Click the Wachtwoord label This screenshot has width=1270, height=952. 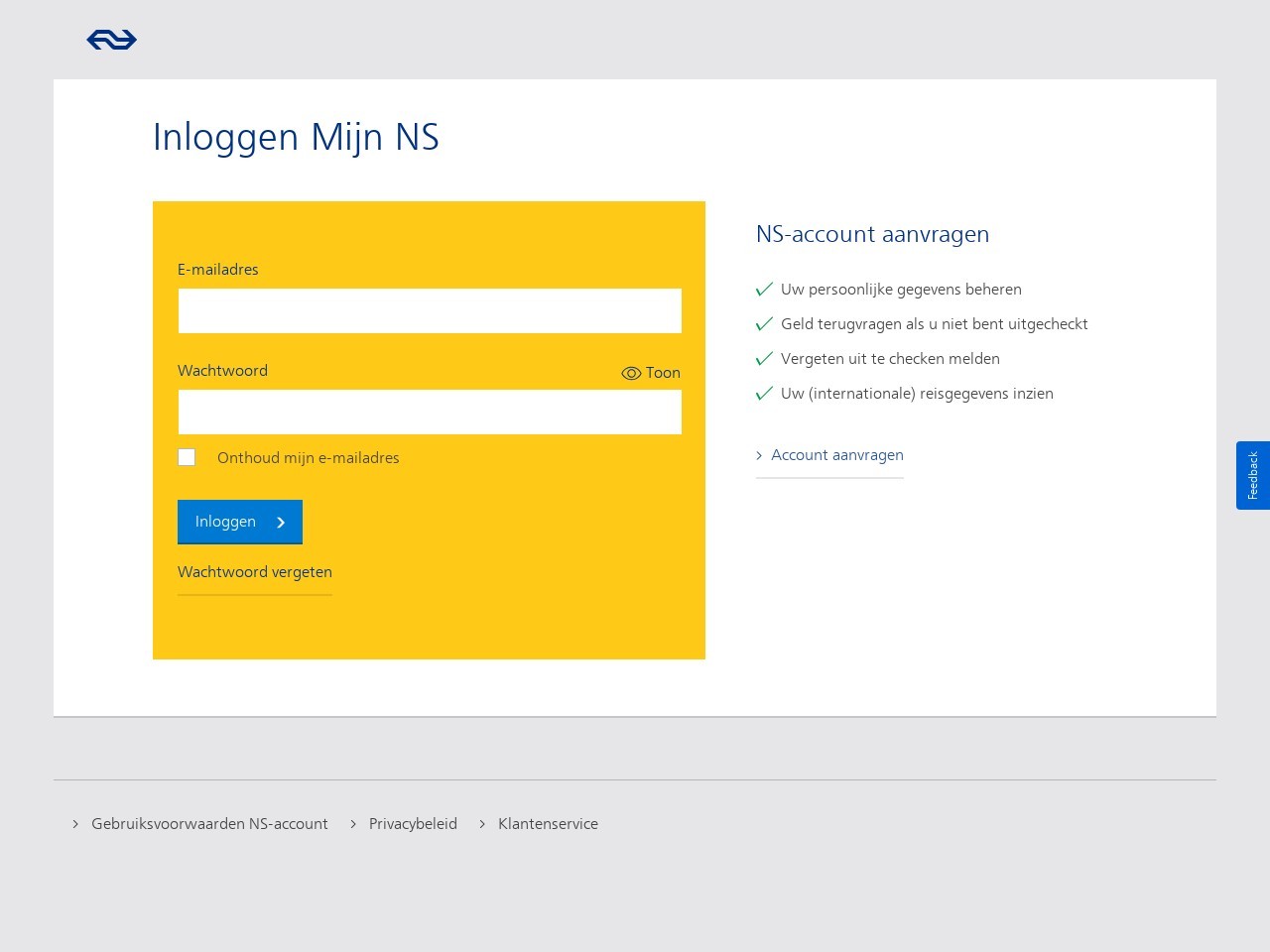(x=222, y=371)
